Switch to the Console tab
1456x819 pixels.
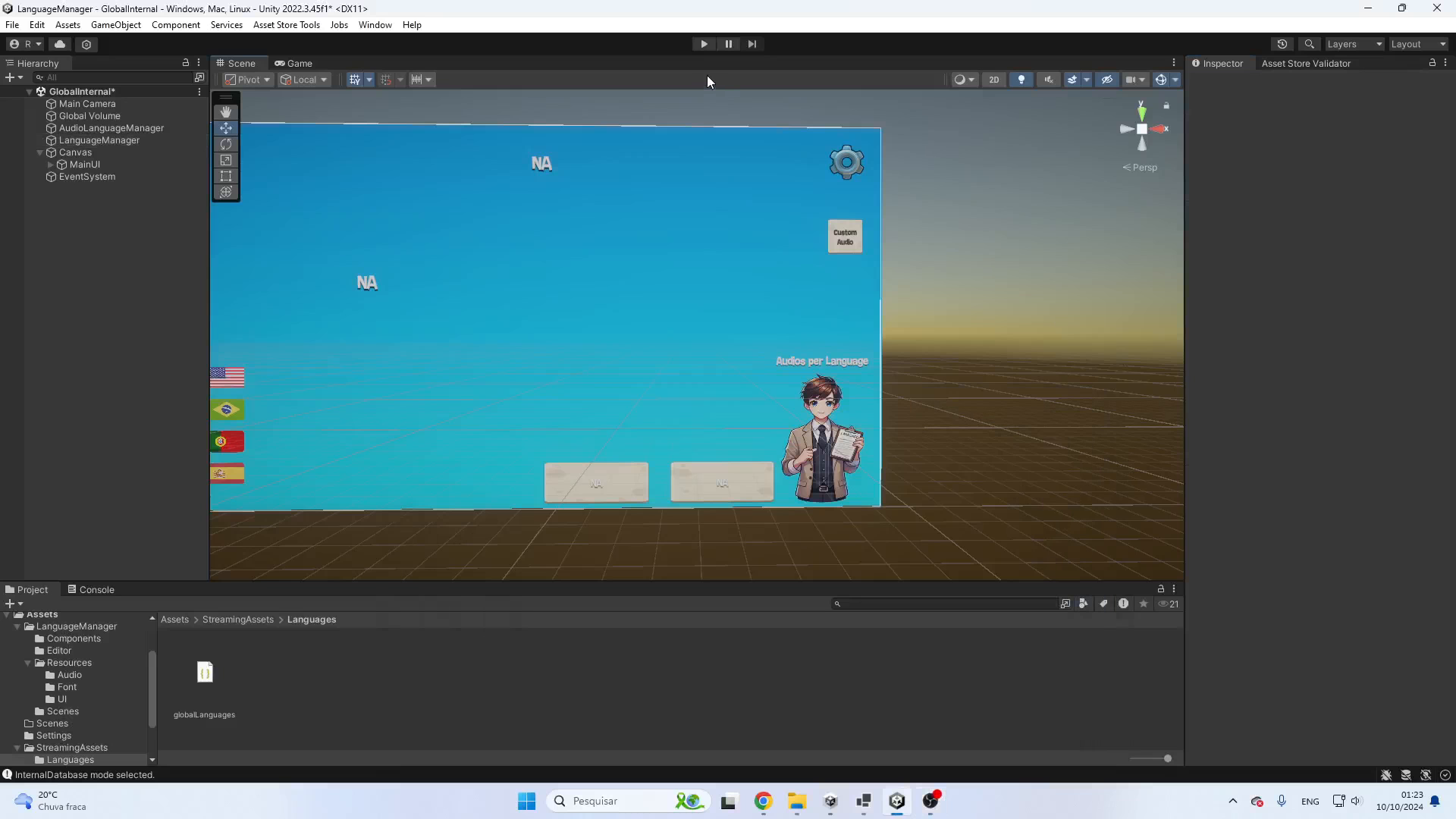pos(91,589)
